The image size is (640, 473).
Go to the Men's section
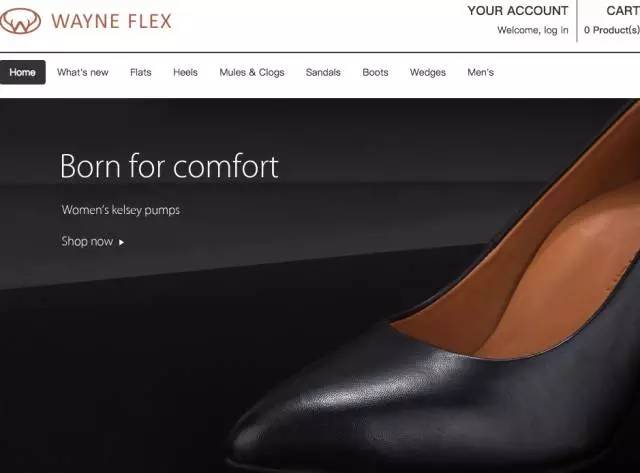pyautogui.click(x=480, y=72)
